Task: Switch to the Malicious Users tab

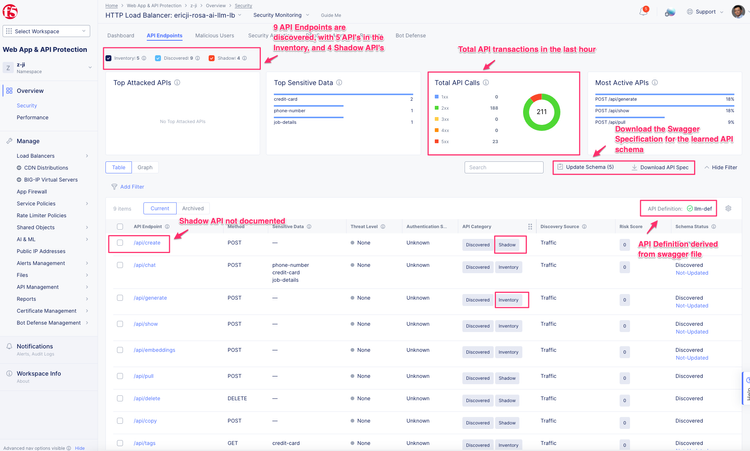Action: click(214, 36)
